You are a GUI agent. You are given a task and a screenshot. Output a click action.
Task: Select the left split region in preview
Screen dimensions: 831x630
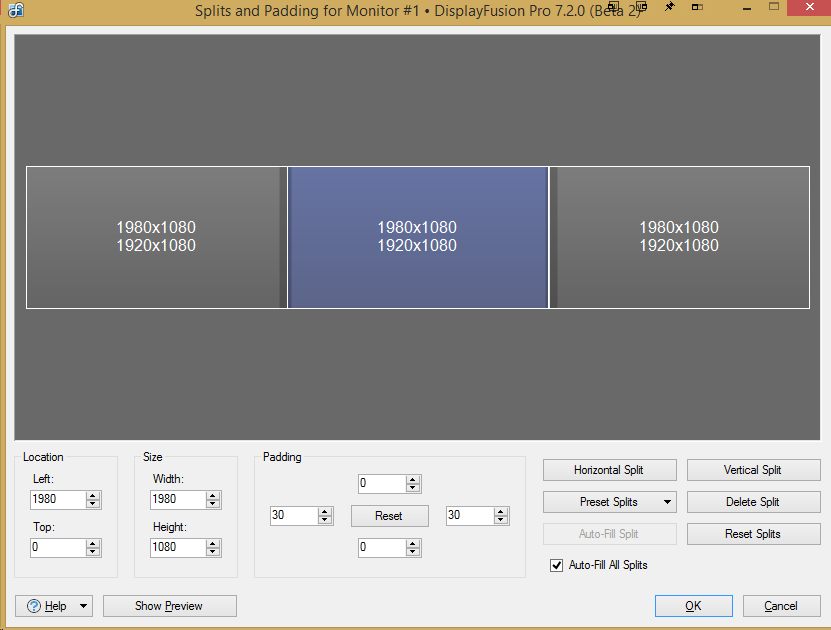click(156, 237)
